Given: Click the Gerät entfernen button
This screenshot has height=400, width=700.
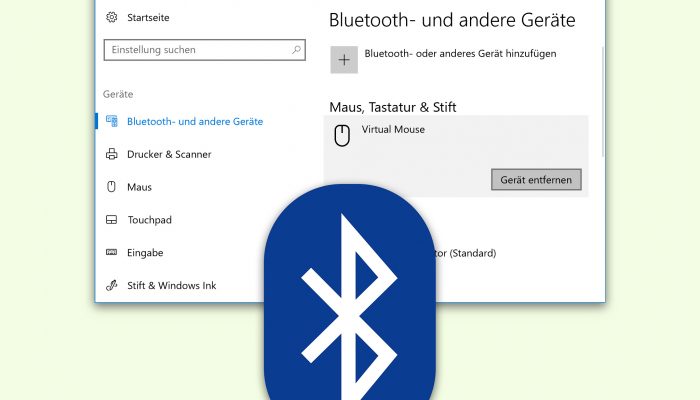Looking at the screenshot, I should 536,179.
